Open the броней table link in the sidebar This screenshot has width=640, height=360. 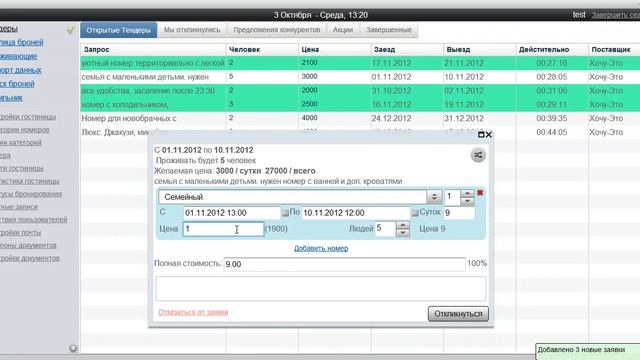[22, 42]
